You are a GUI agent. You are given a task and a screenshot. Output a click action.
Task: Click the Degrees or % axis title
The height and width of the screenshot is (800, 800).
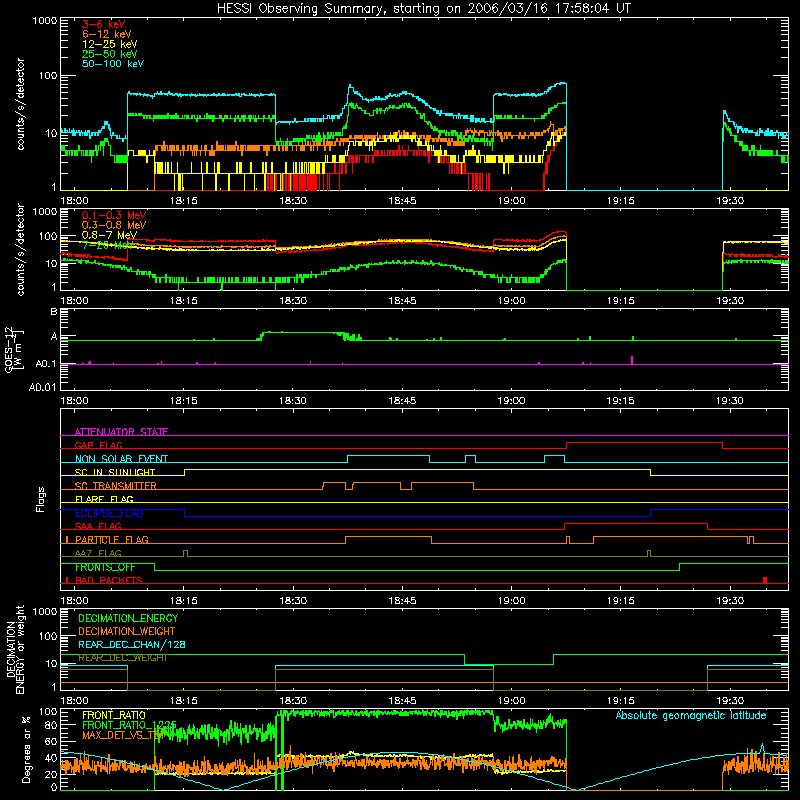(x=26, y=749)
